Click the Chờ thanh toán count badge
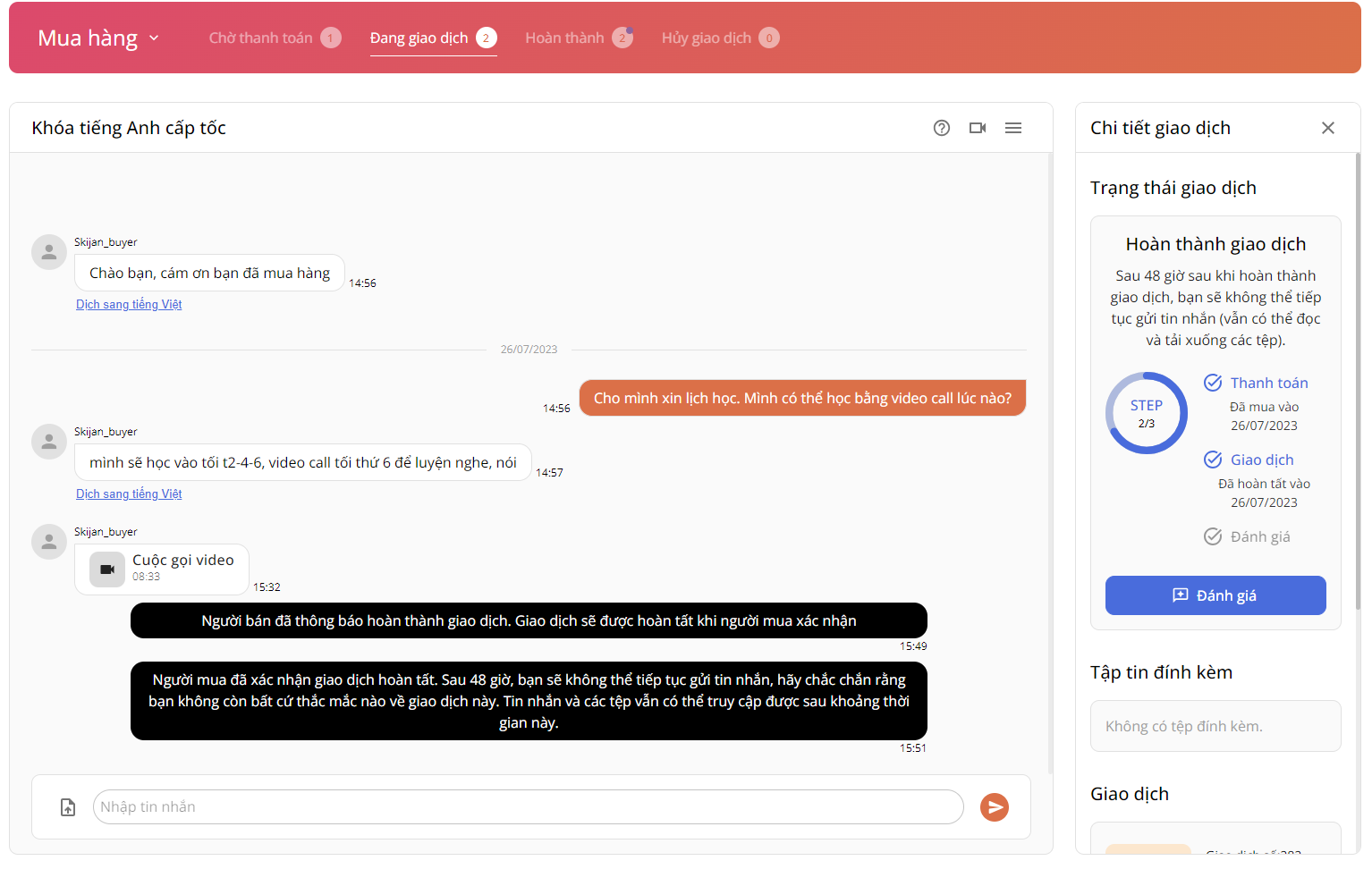Image resolution: width=1372 pixels, height=869 pixels. 331,38
